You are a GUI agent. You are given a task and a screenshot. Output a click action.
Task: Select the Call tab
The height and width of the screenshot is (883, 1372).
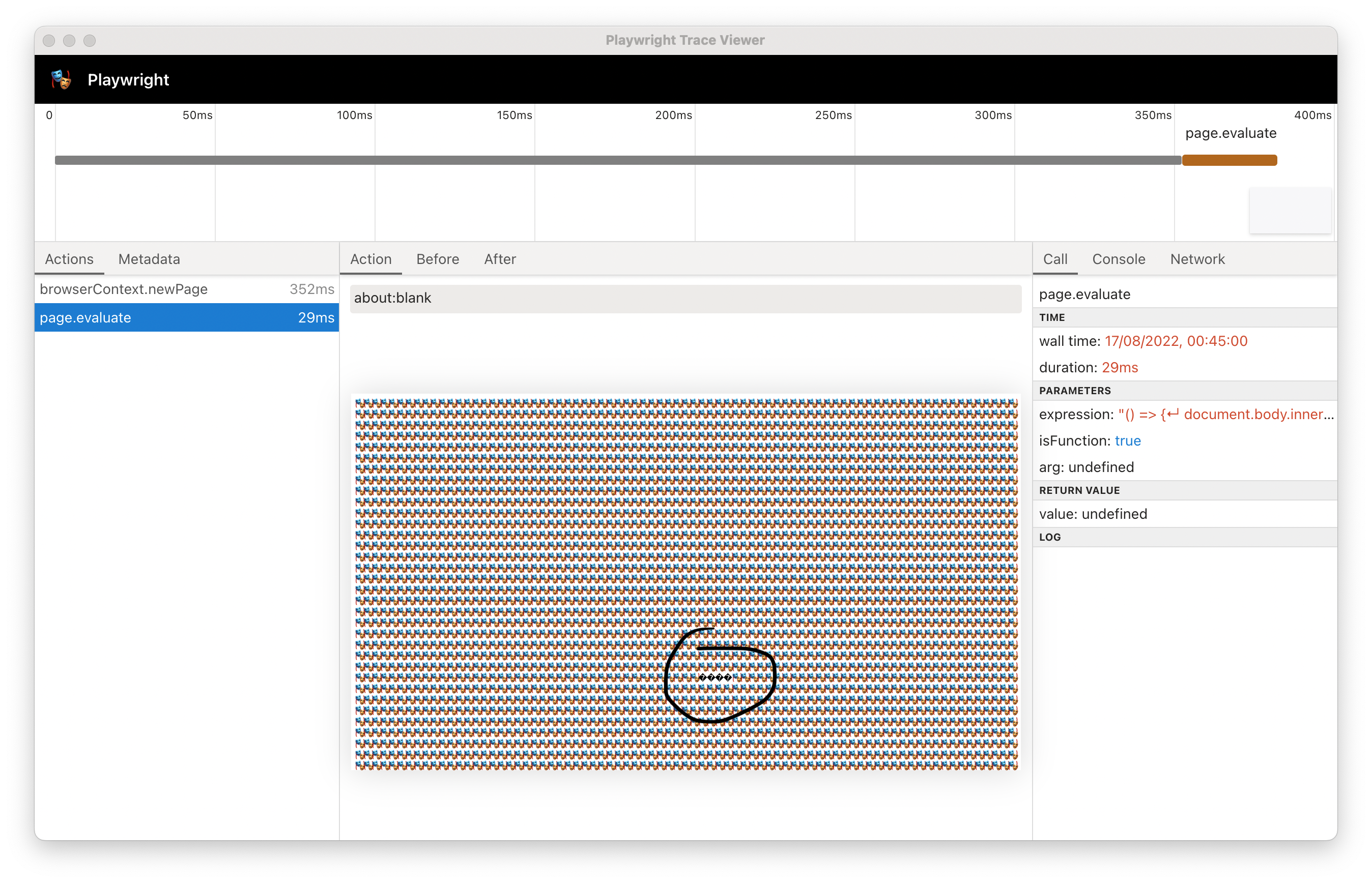tap(1055, 259)
